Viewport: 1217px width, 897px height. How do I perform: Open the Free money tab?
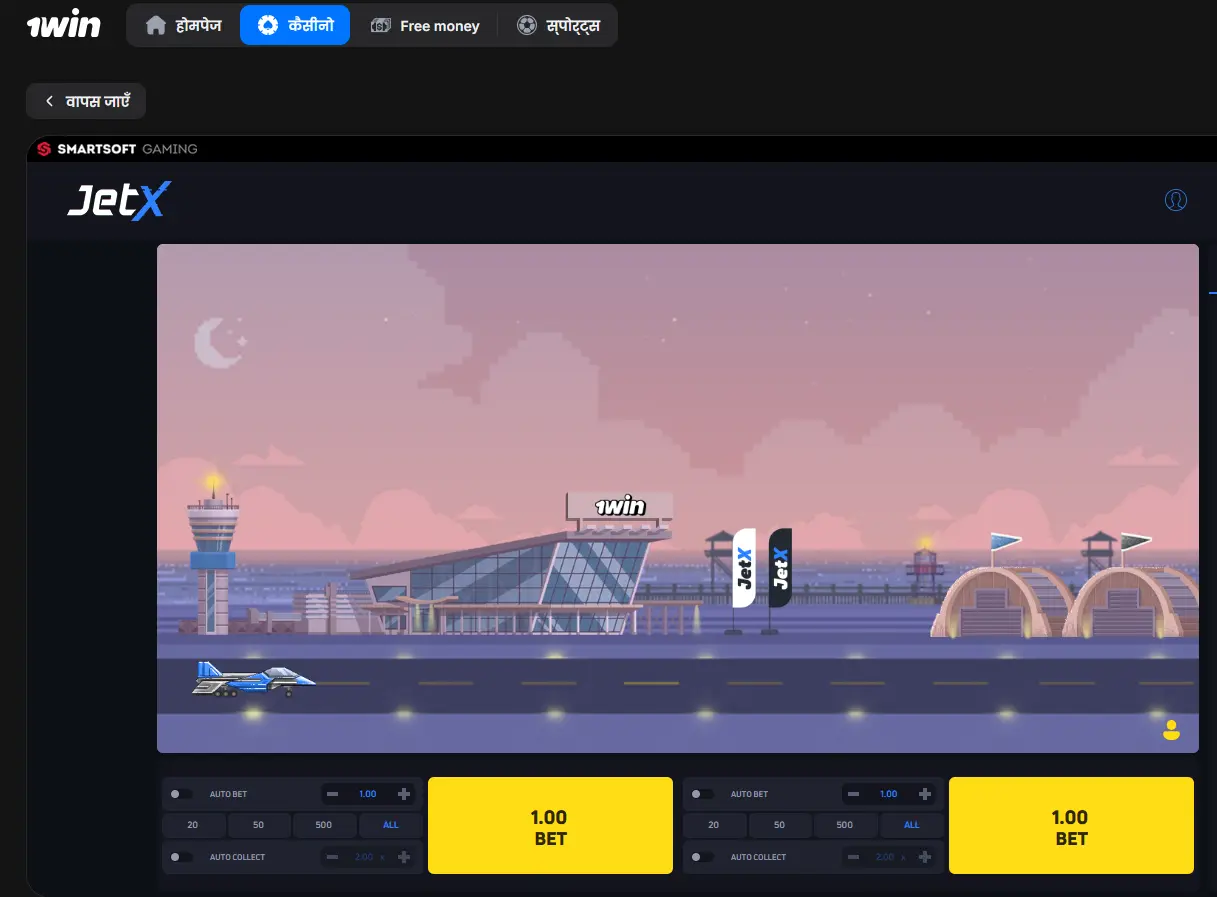pos(425,26)
